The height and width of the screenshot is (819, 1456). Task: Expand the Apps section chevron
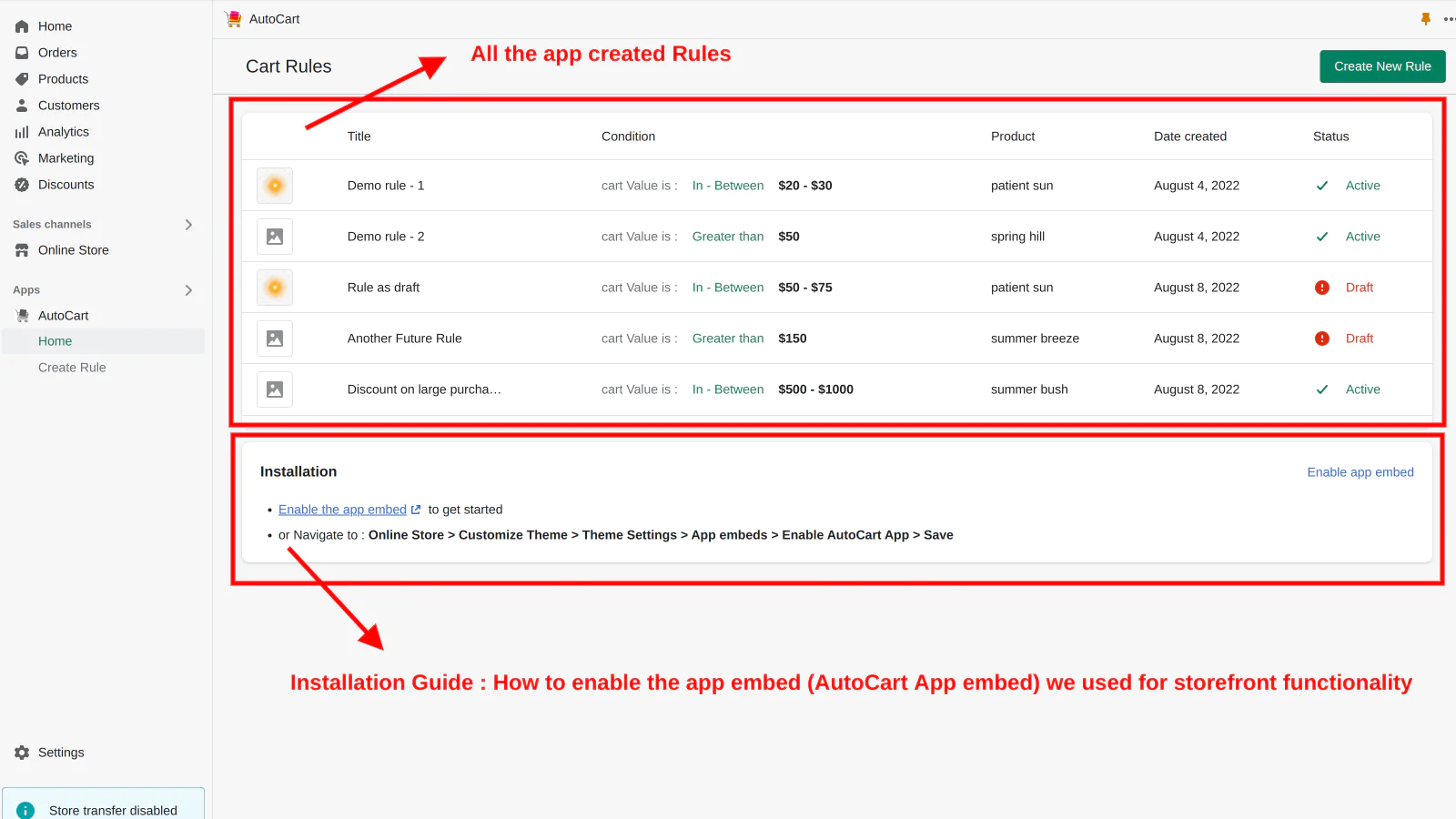pyautogui.click(x=188, y=290)
